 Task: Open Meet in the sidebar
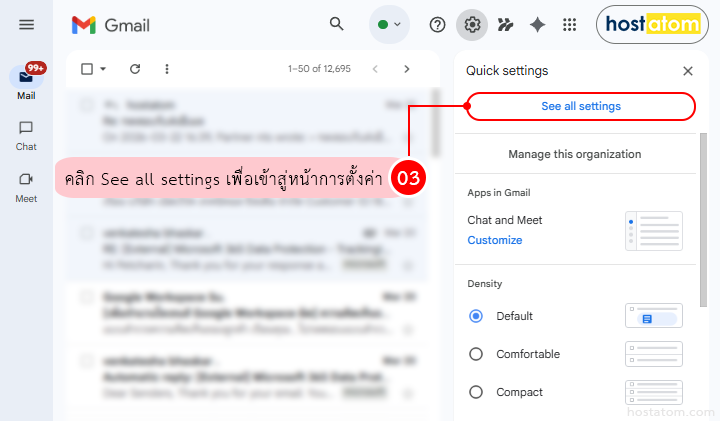click(x=26, y=188)
